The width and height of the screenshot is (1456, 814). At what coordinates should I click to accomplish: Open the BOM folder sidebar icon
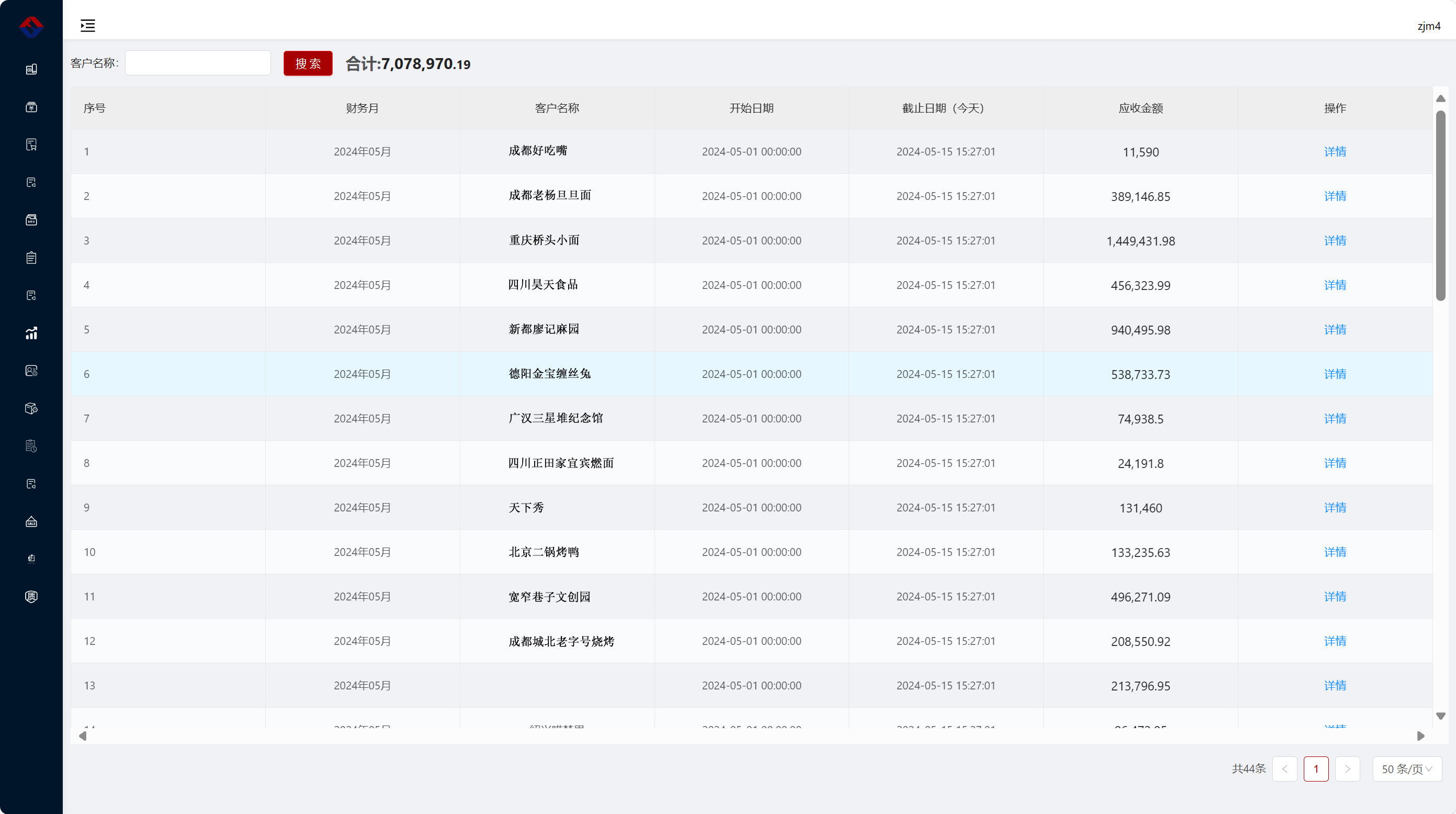31,220
